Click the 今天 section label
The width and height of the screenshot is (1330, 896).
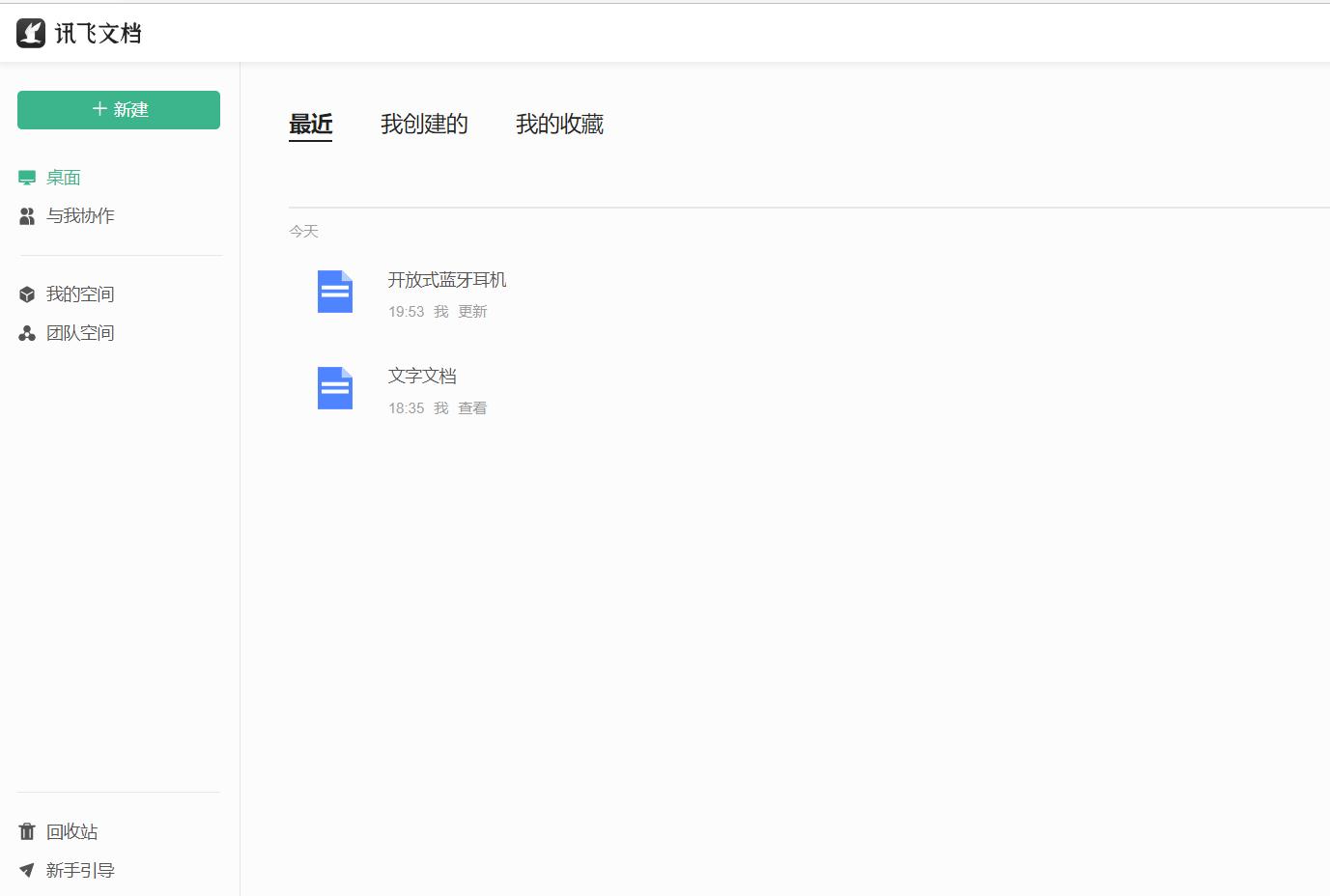304,231
